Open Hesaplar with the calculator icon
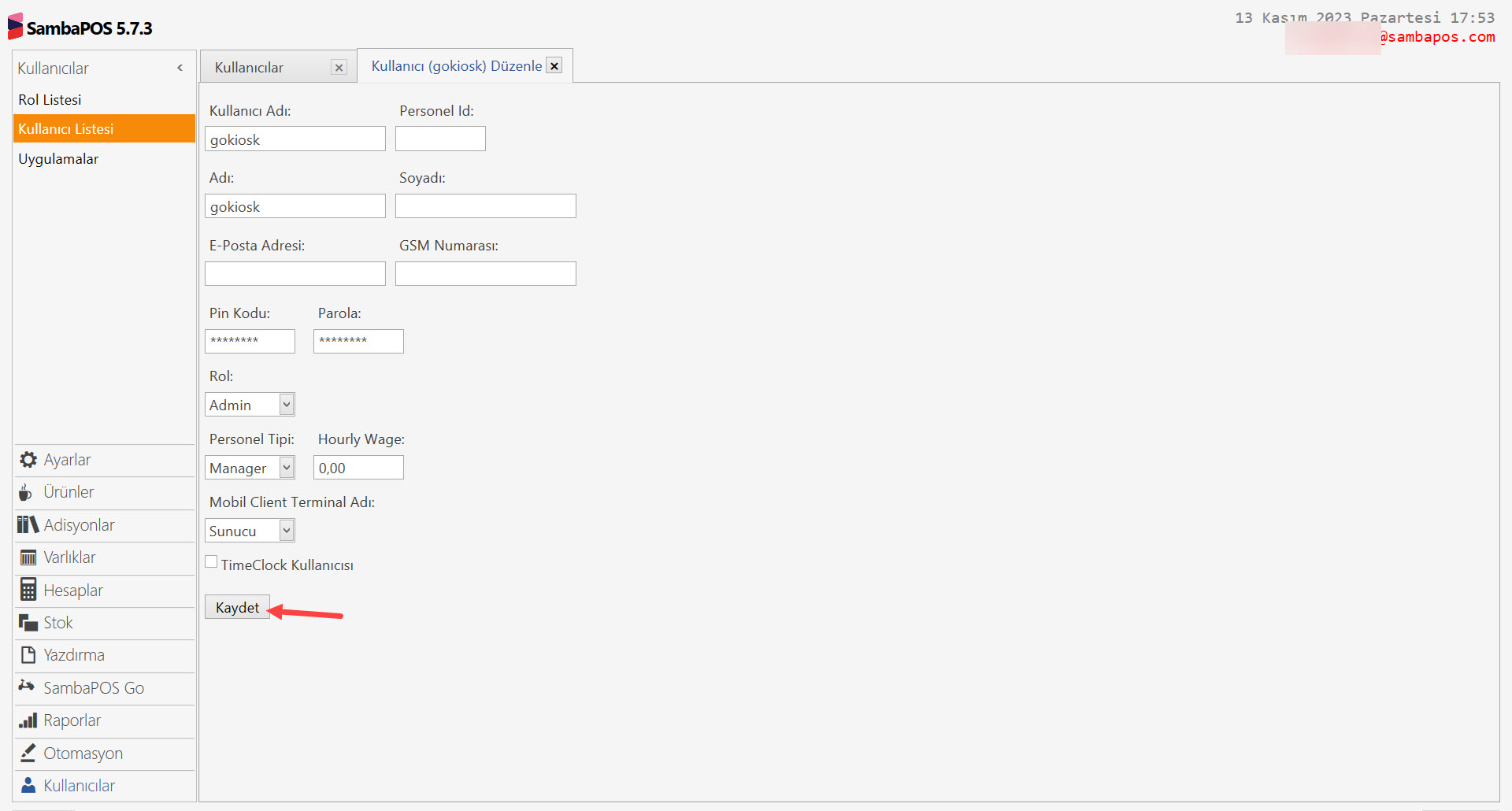The image size is (1512, 811). click(x=28, y=589)
